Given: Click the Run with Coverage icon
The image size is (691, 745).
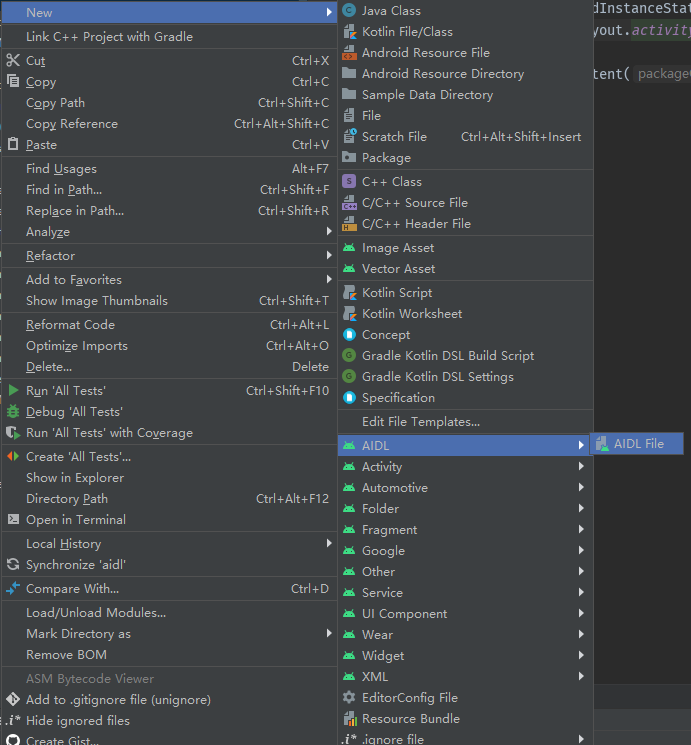Looking at the screenshot, I should point(13,432).
